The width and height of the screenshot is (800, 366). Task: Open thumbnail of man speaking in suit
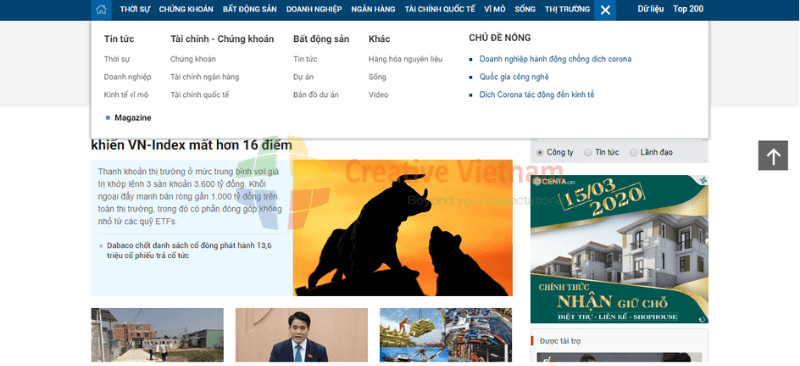[301, 335]
